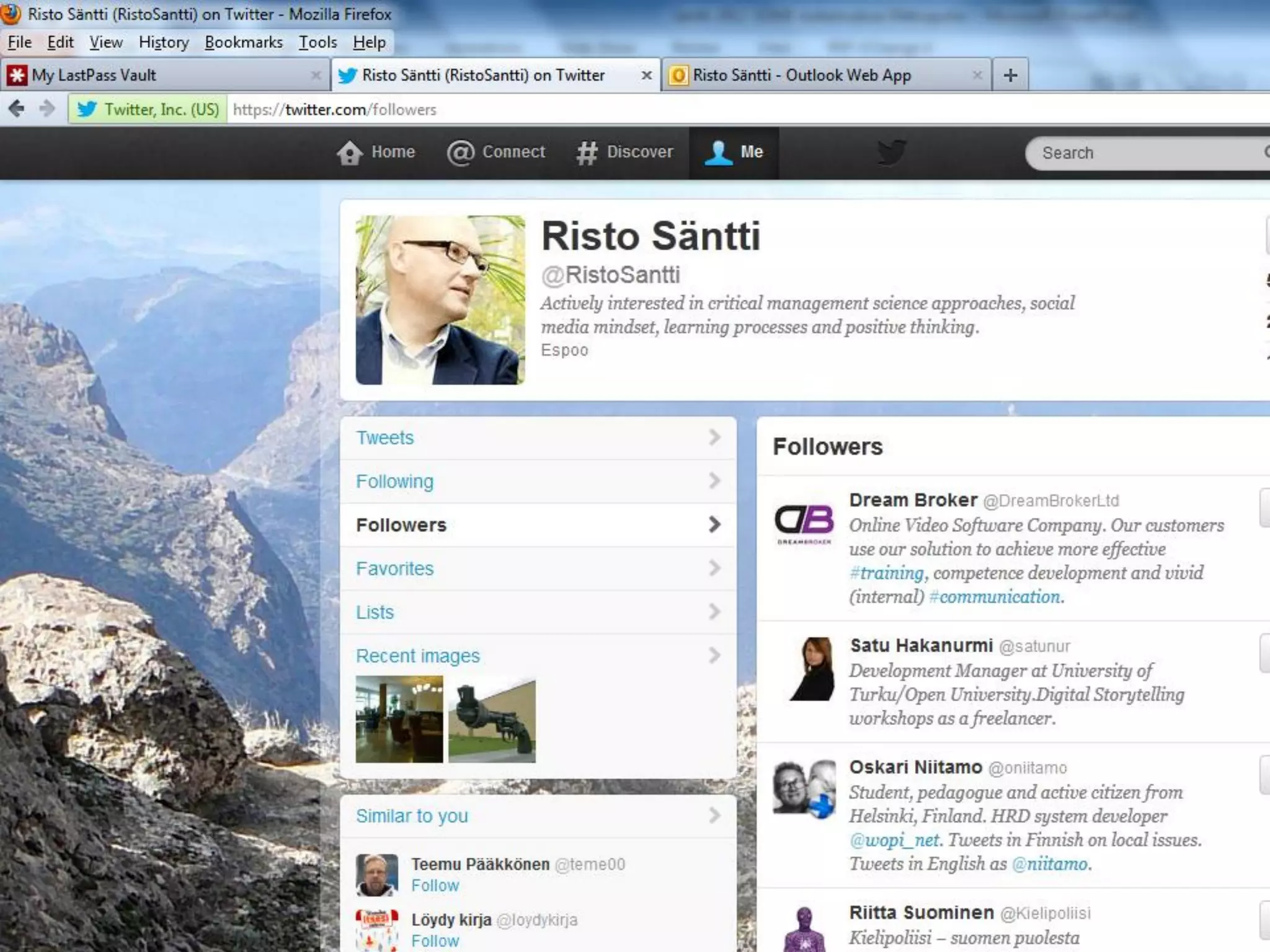The width and height of the screenshot is (1270, 952).
Task: Close the Risto Säntti on Twitter tab
Action: pyautogui.click(x=646, y=76)
